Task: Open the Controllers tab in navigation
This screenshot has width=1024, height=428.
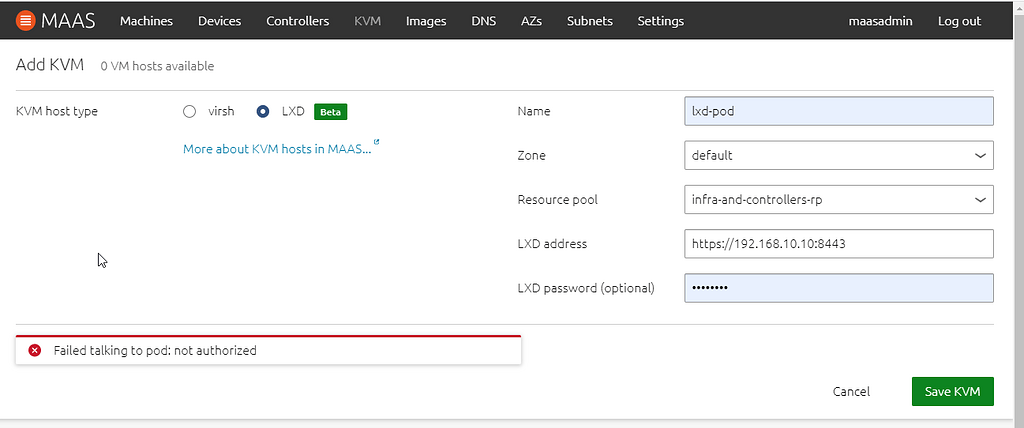Action: pyautogui.click(x=297, y=21)
